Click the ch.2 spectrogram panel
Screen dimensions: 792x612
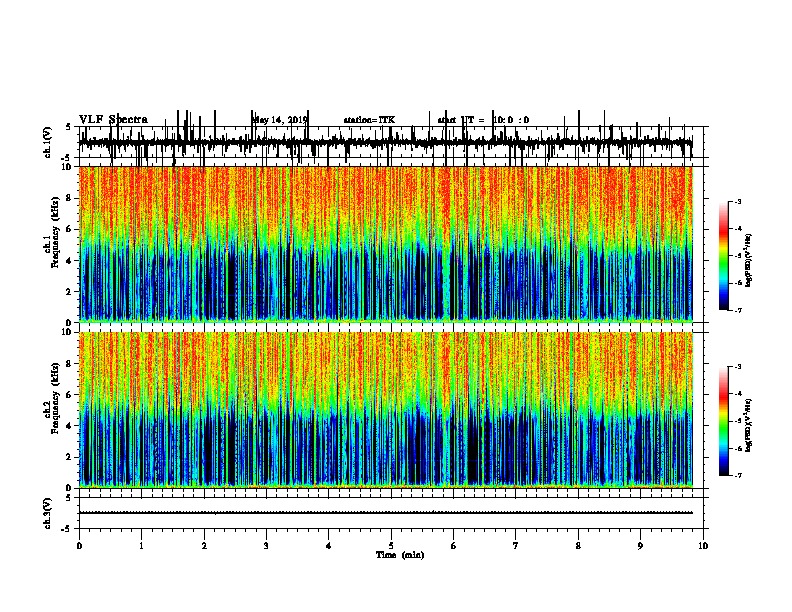(386, 410)
